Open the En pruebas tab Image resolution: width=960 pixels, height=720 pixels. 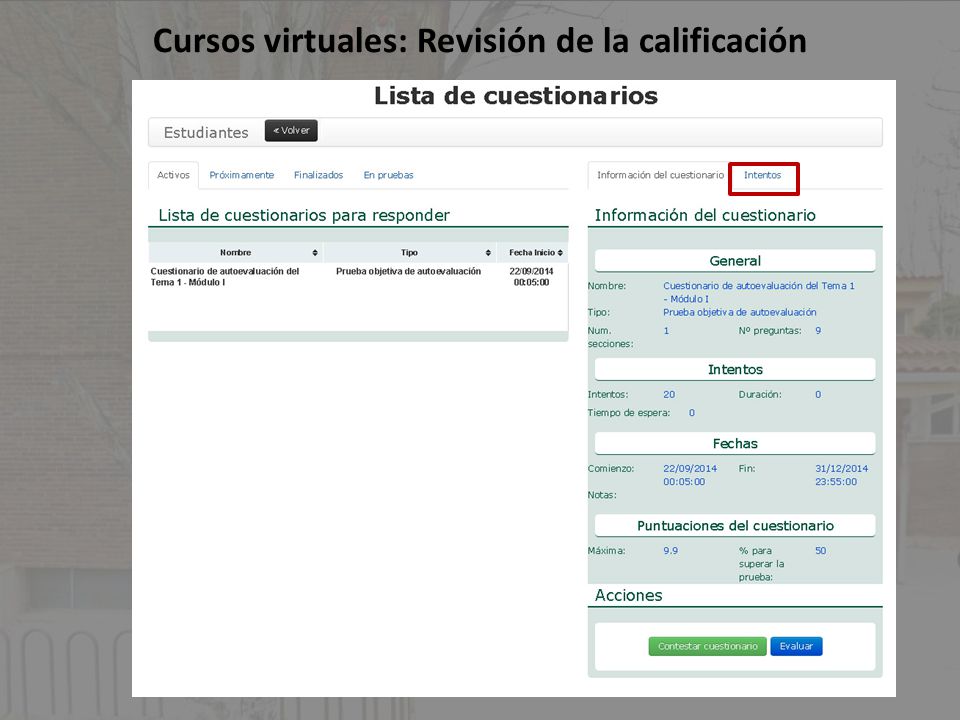tap(388, 175)
